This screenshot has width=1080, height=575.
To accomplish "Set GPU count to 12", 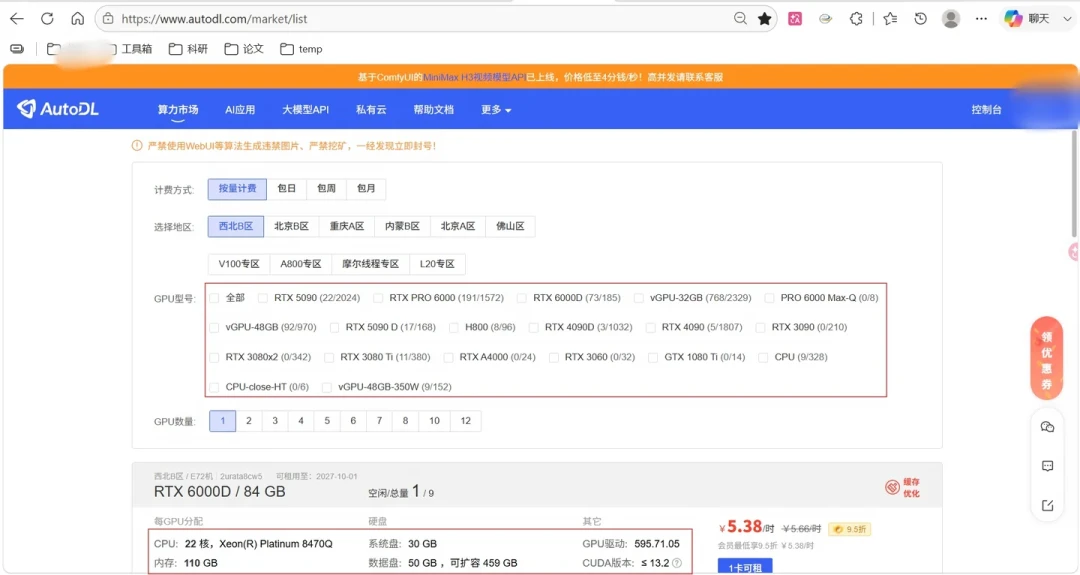I will click(x=466, y=421).
